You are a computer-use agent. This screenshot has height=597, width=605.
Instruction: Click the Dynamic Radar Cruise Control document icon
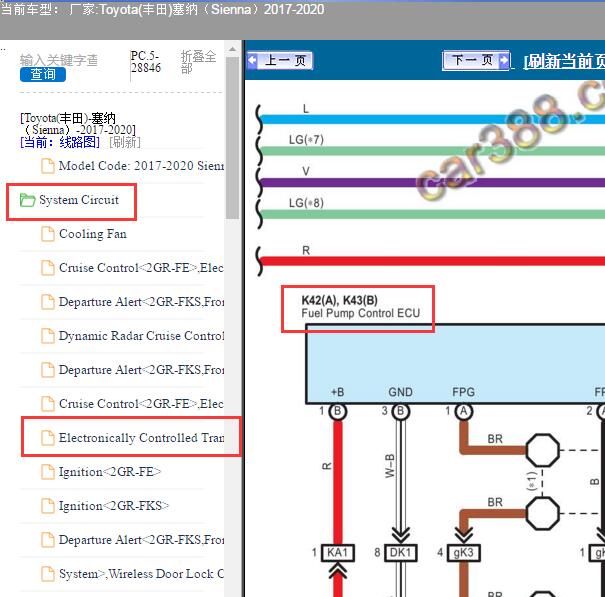[48, 336]
